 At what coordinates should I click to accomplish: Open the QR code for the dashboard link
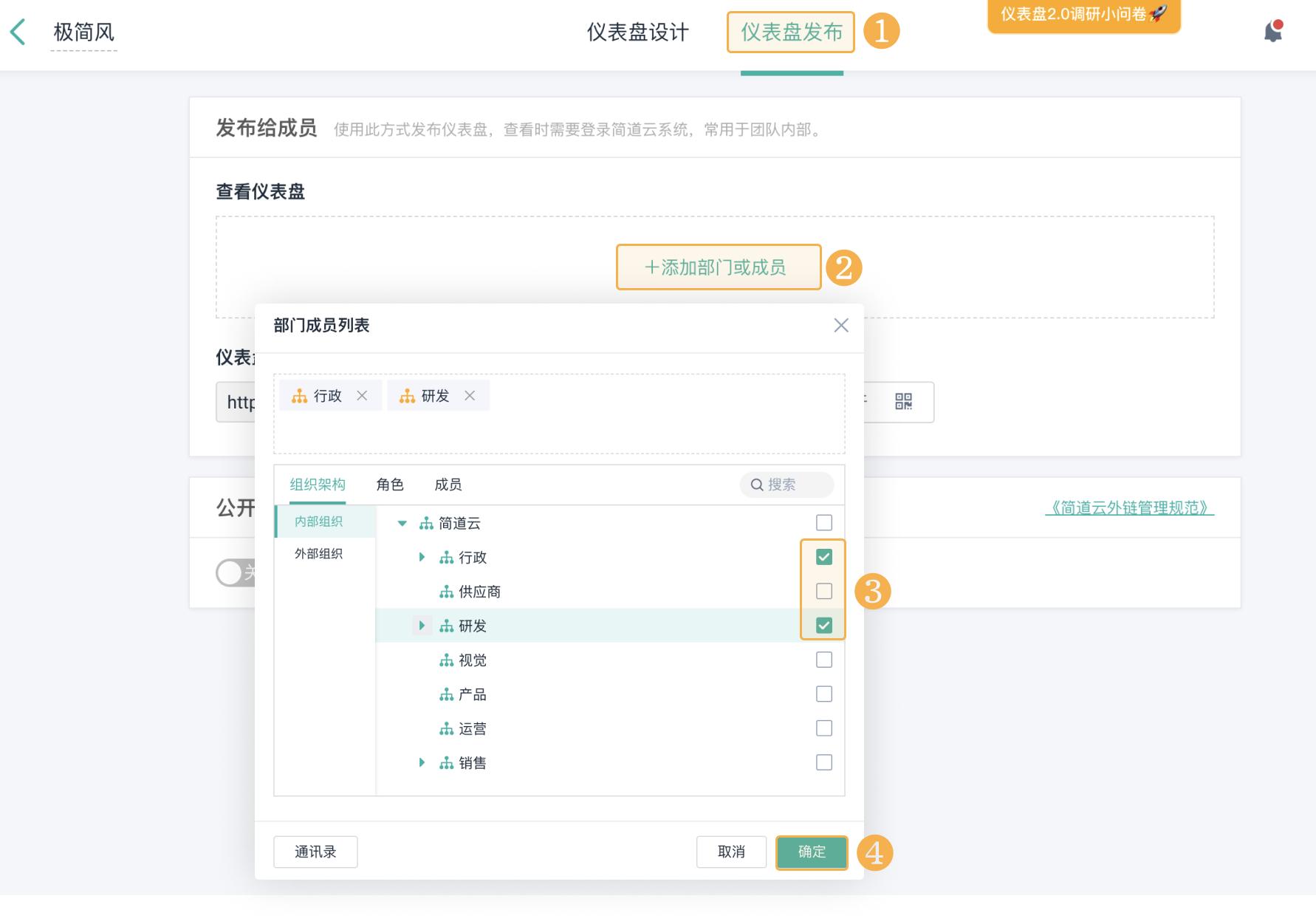[x=904, y=402]
